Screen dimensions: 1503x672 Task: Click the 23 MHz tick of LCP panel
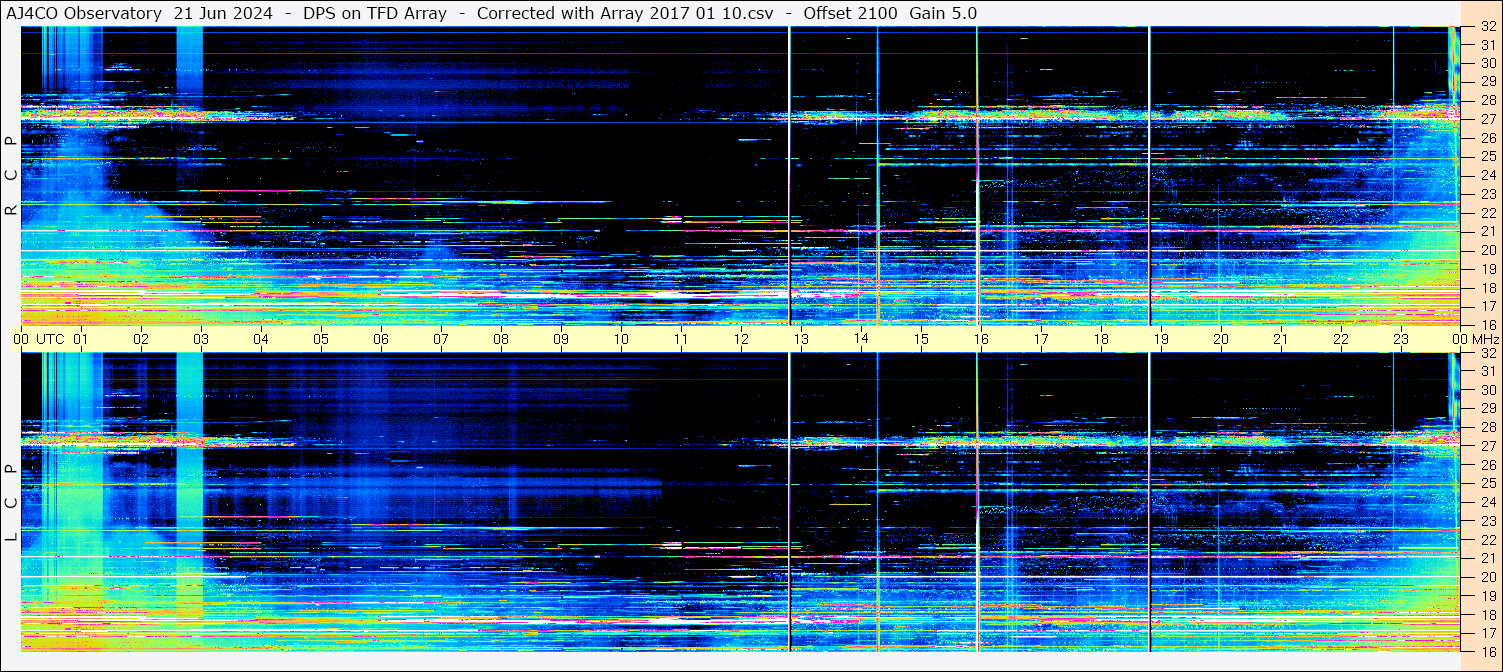[x=1488, y=520]
